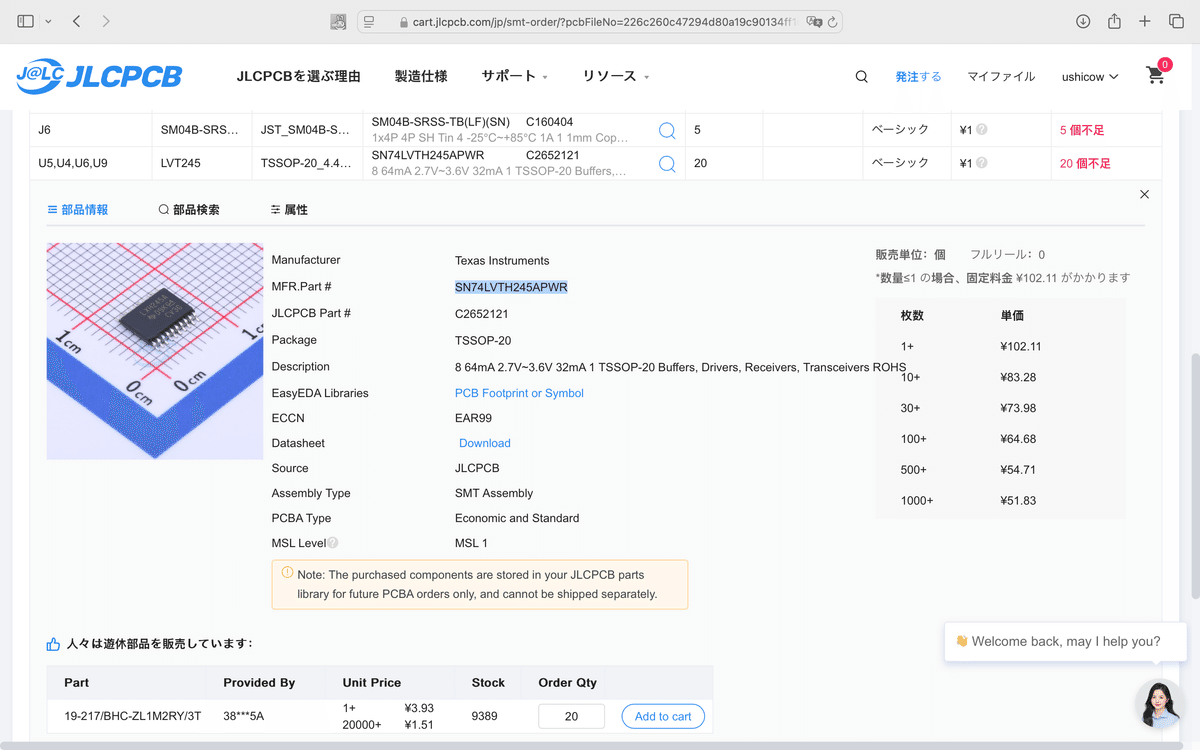Search part for U5,U4,U6,U9 row magnifier
The height and width of the screenshot is (750, 1200).
pos(667,164)
